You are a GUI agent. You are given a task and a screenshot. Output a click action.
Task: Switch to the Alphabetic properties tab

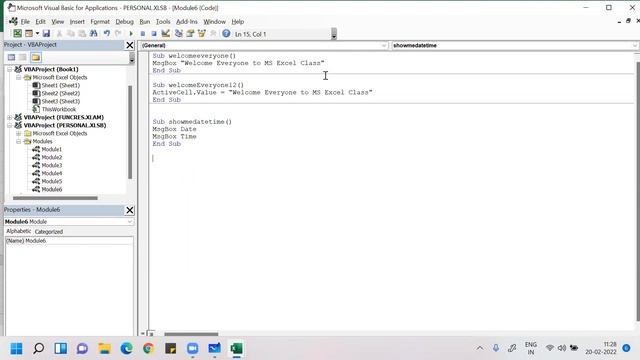pos(18,231)
